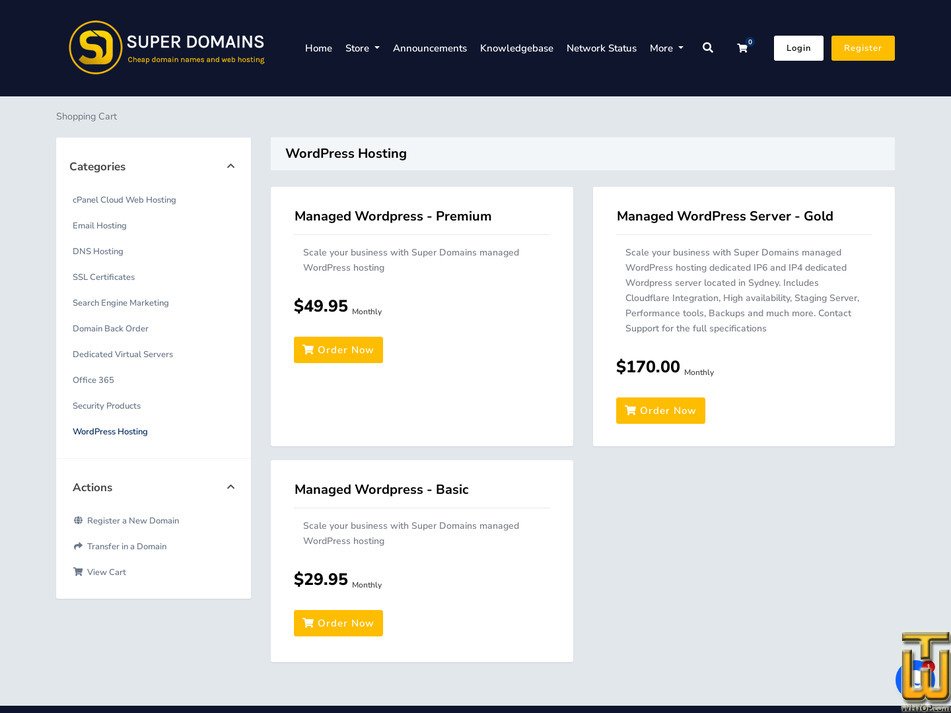
Task: Click the Shopping Cart breadcrumb
Action: click(x=87, y=116)
